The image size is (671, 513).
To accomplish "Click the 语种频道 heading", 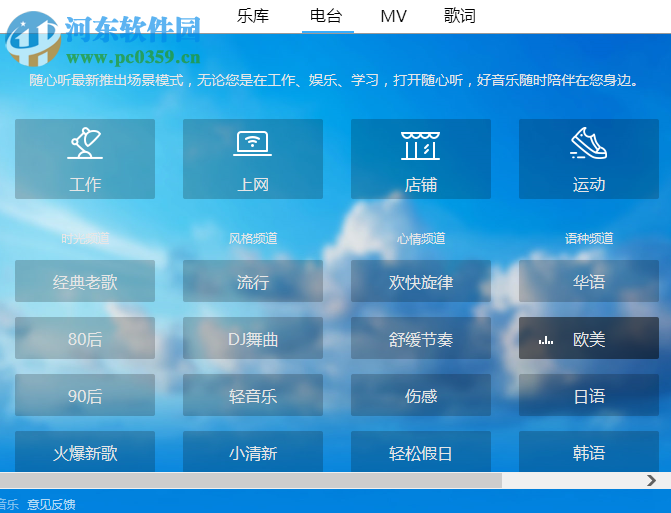I will pyautogui.click(x=589, y=238).
